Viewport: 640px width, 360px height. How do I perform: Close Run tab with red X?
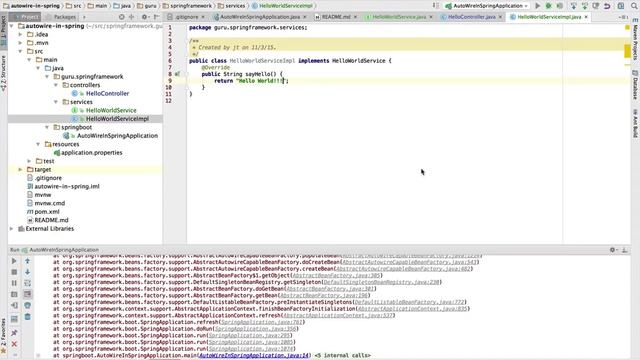(x=14, y=344)
